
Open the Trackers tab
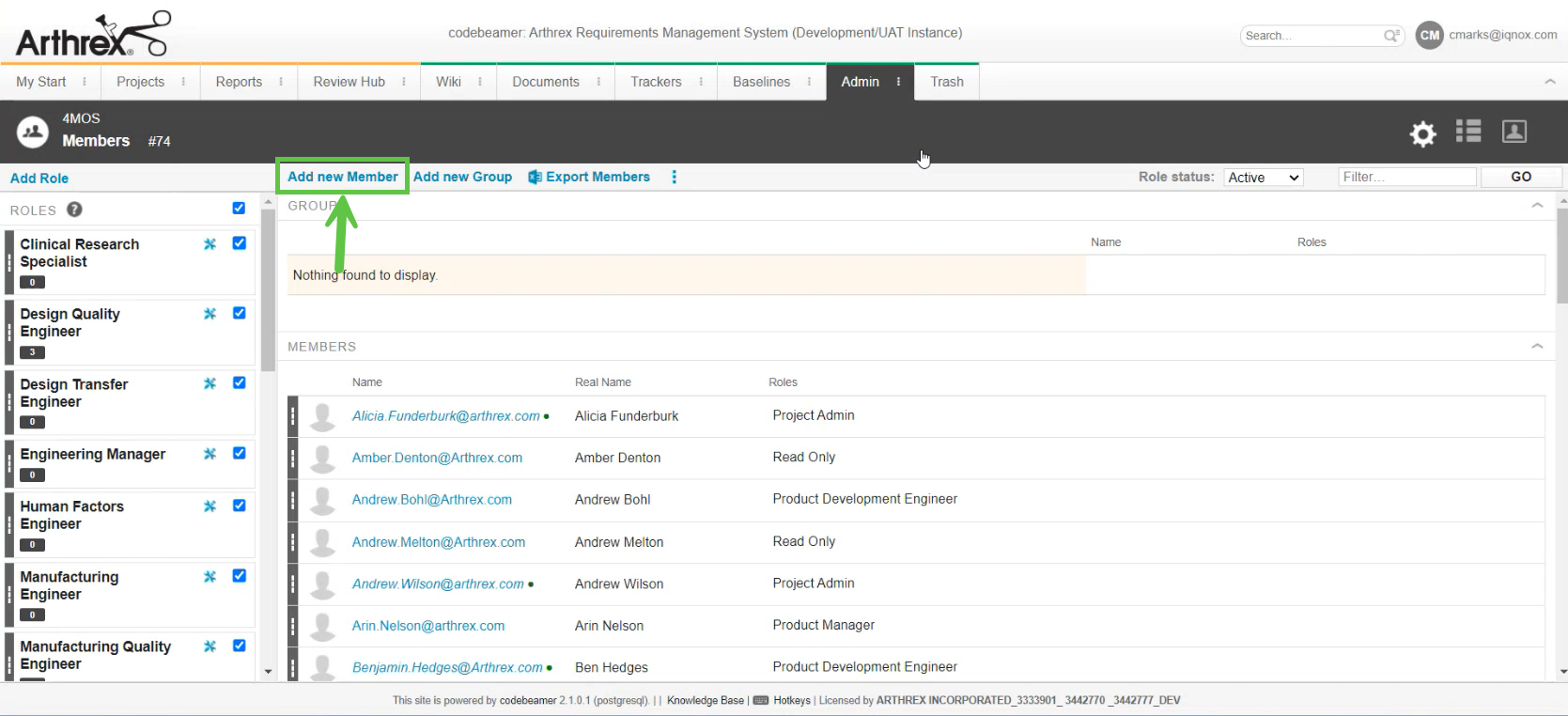click(656, 82)
